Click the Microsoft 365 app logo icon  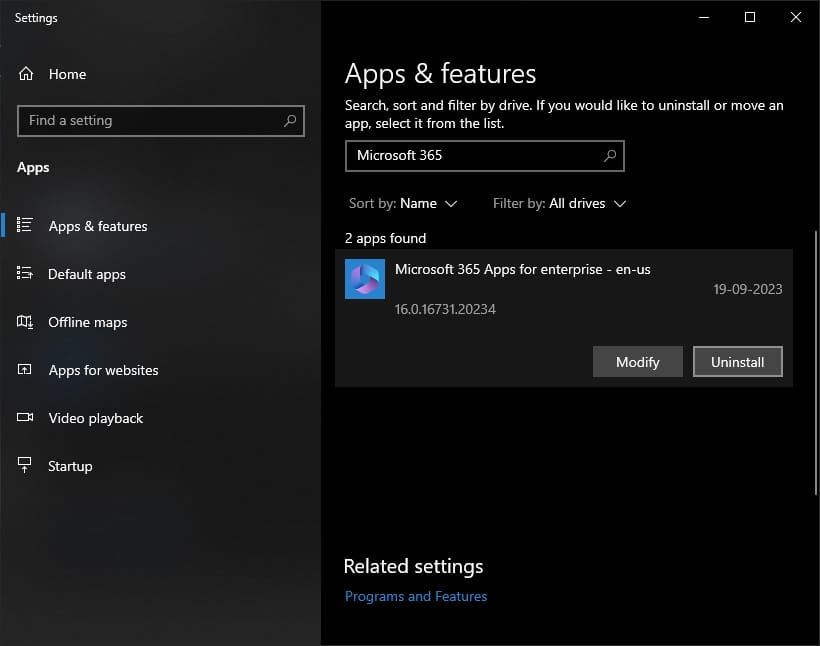tap(365, 279)
